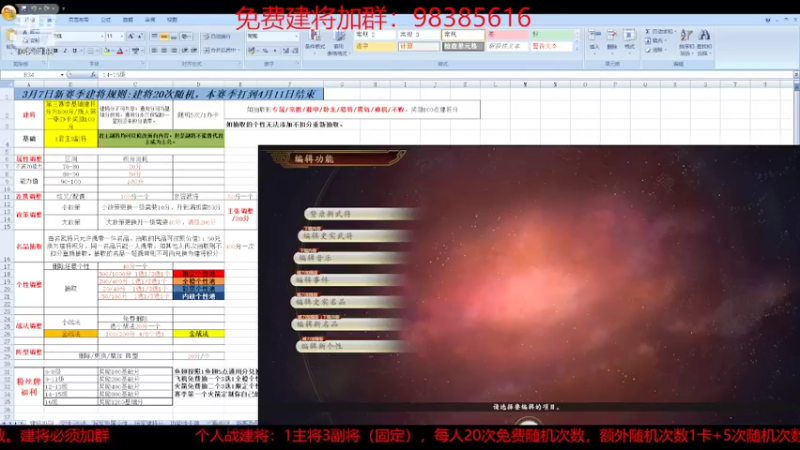Toggle Italic formatting
Viewport: 800px width, 450px height.
tap(65, 51)
